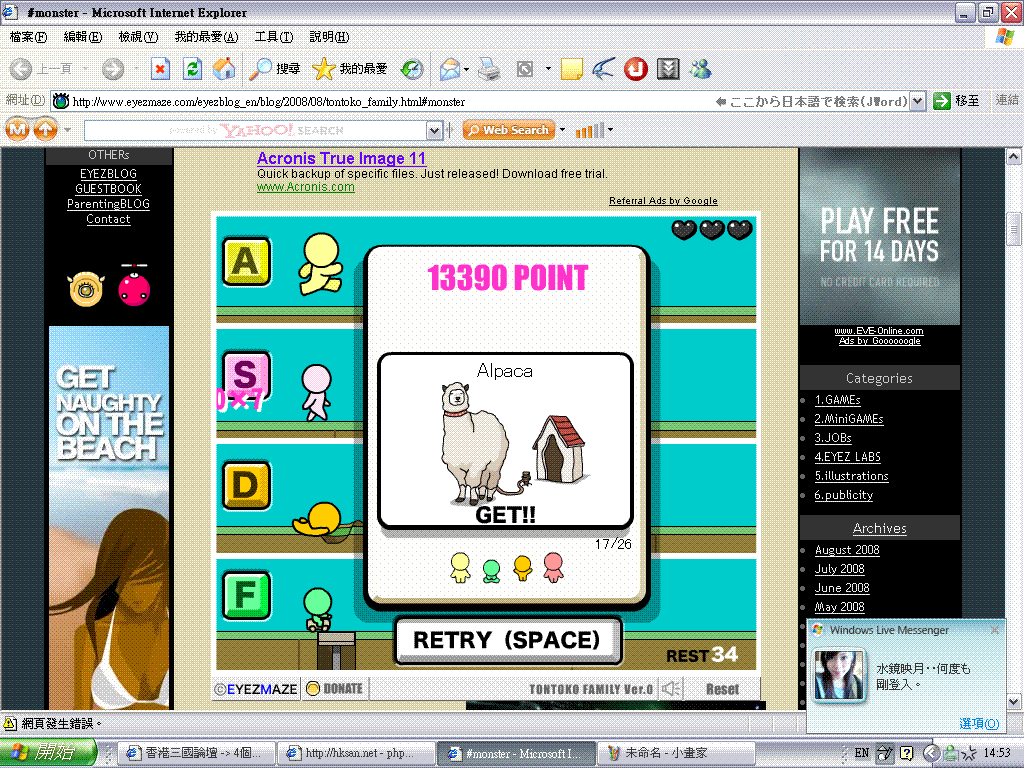This screenshot has width=1024, height=768.
Task: Click the orange up-arrow toolbar icon
Action: (x=45, y=129)
